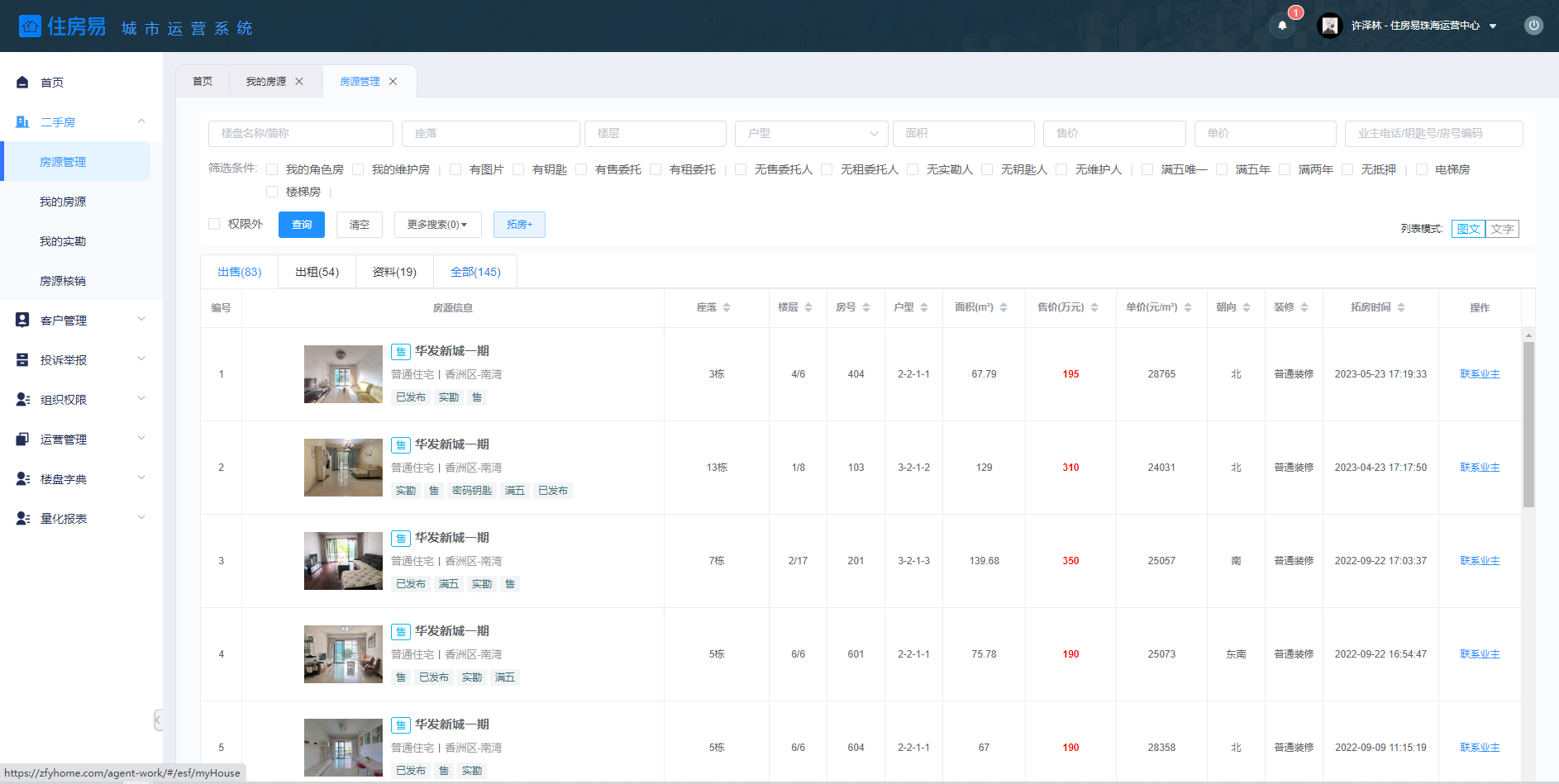Open 房源核销 in sidebar
Image resolution: width=1559 pixels, height=784 pixels.
click(63, 281)
